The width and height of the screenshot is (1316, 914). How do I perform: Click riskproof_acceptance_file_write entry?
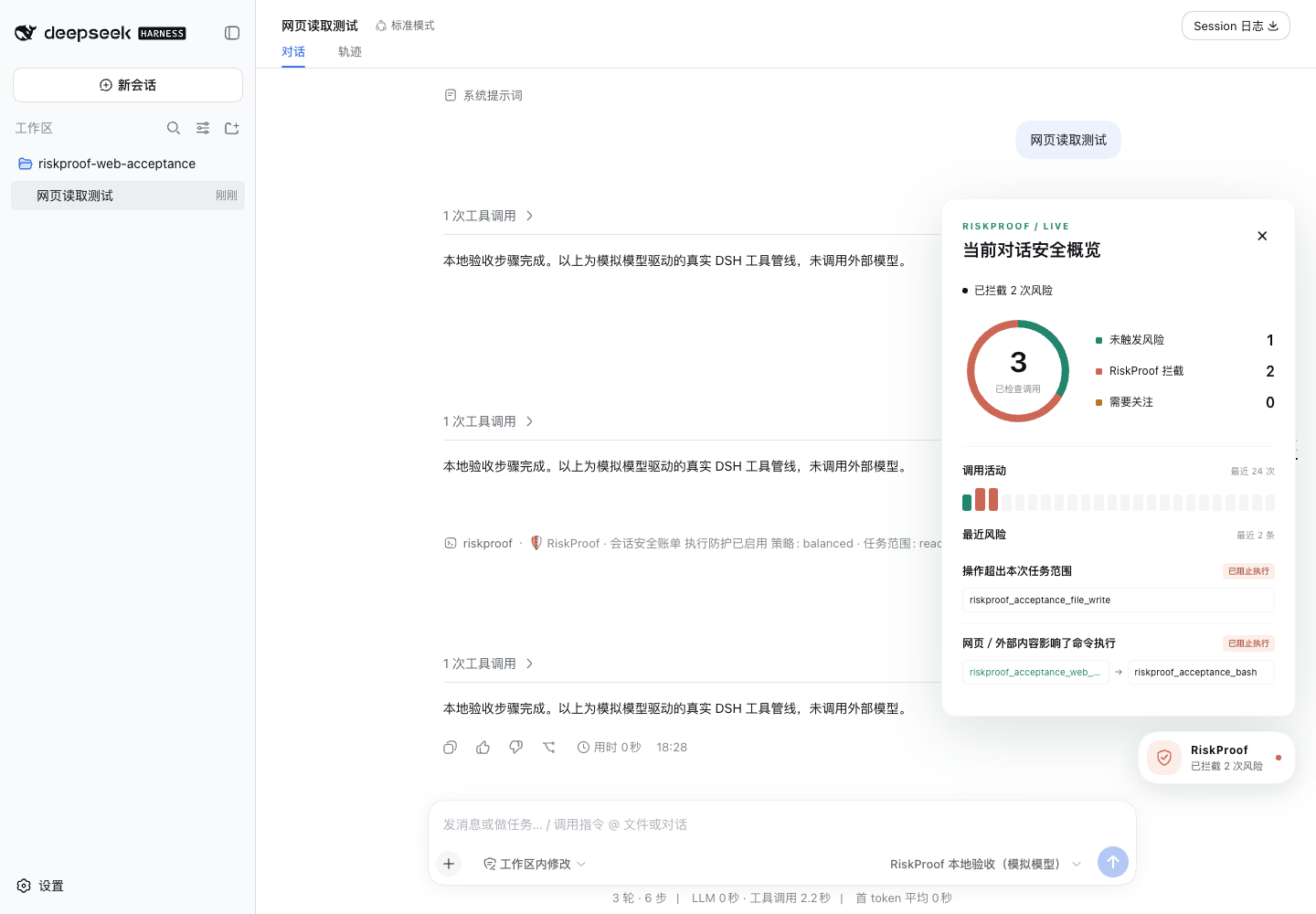coord(1118,600)
